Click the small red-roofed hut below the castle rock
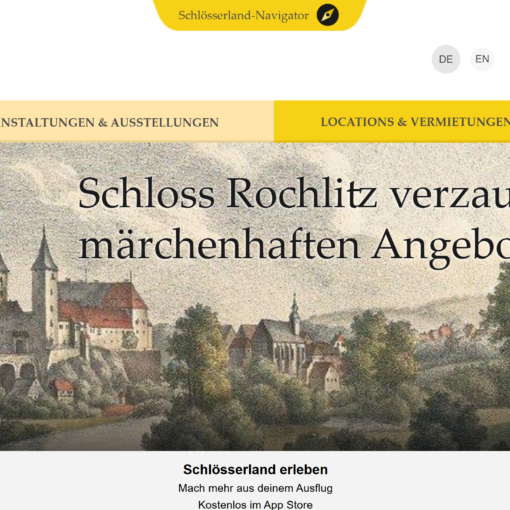The width and height of the screenshot is (510, 510). click(63, 389)
